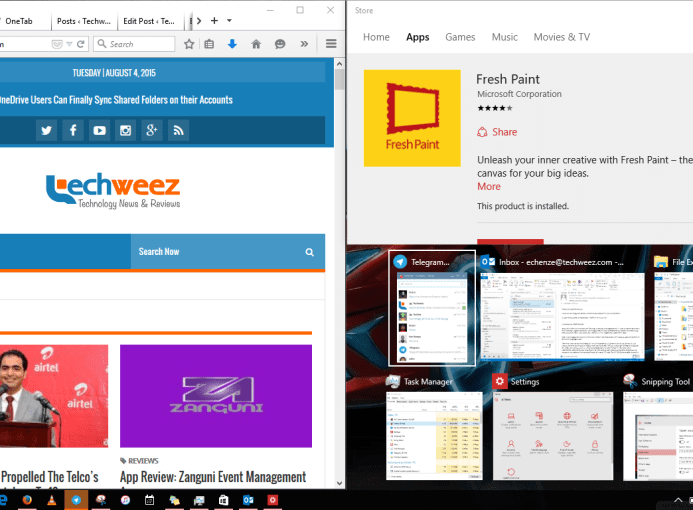The width and height of the screenshot is (693, 510).
Task: Open a new Firefox tab with plus
Action: point(214,21)
